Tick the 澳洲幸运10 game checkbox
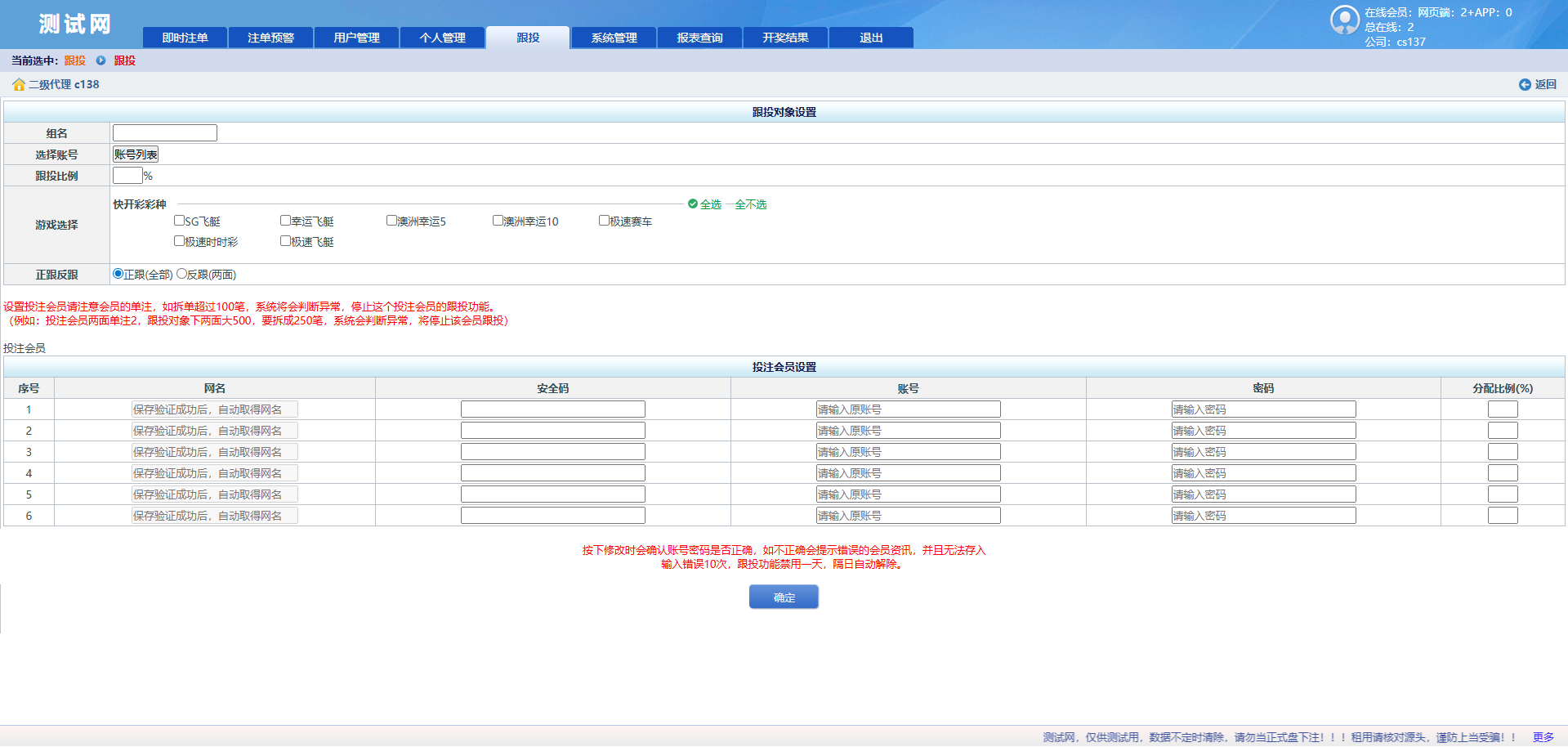 point(498,221)
